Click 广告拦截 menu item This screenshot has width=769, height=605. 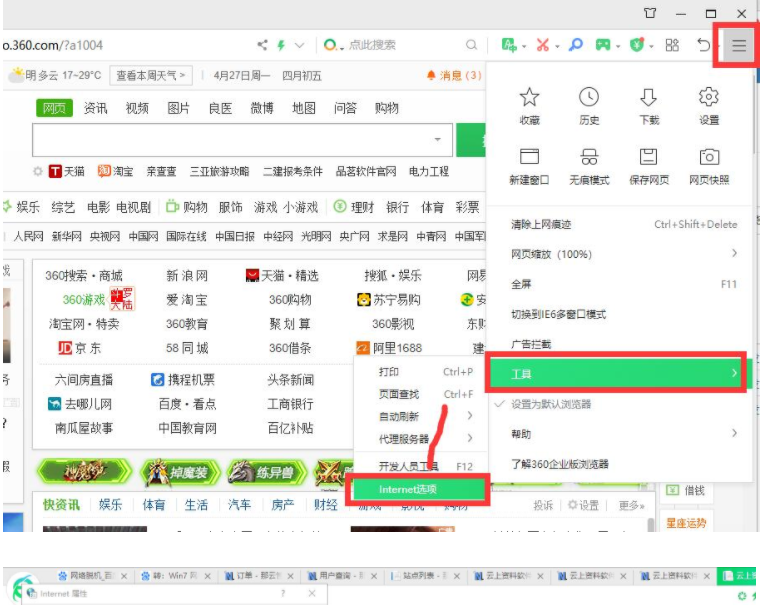[x=531, y=344]
